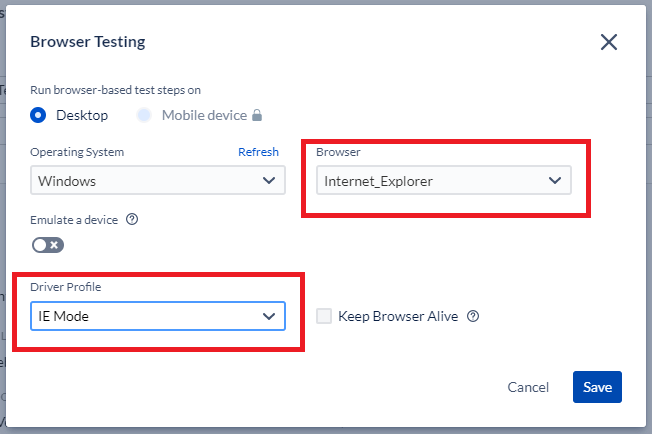Click the Mobile device label text

[205, 116]
